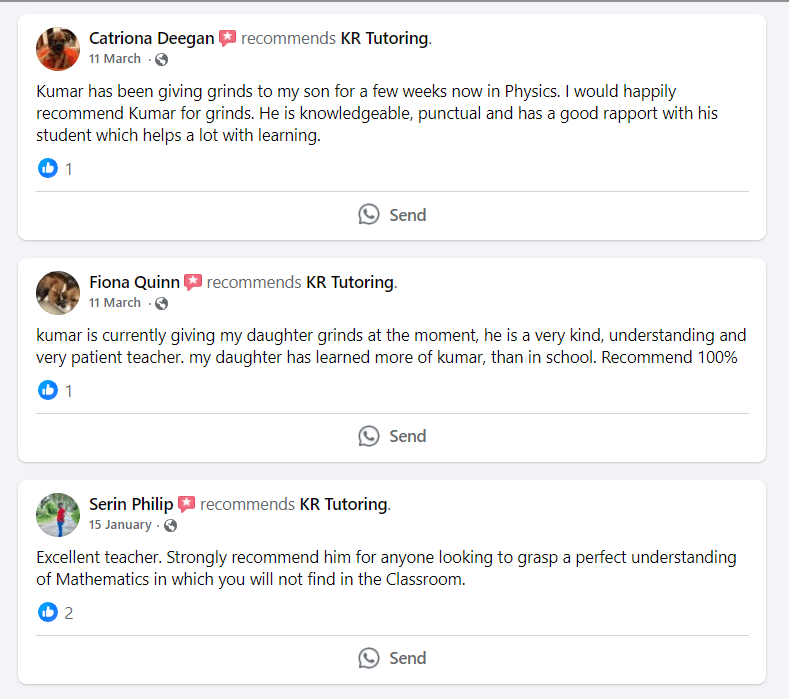Click the like icon on Serin Philip's review

(x=48, y=612)
